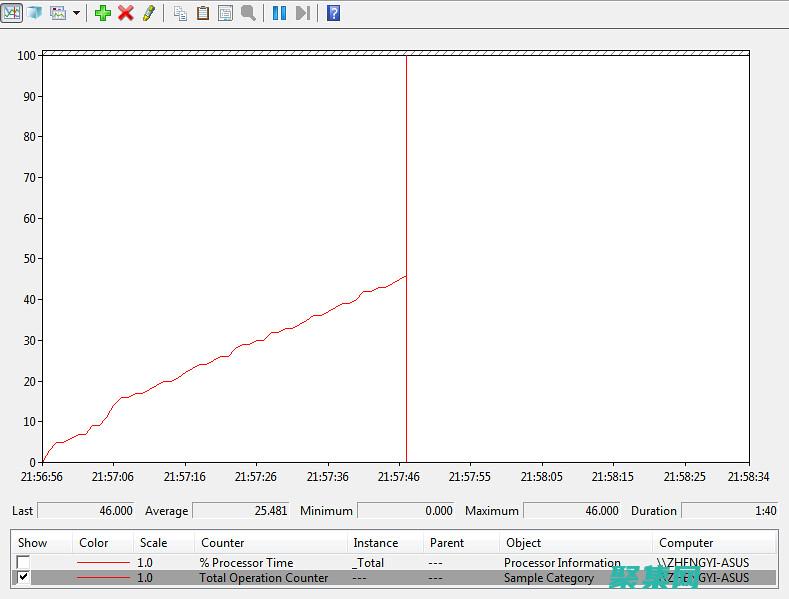
Task: Enable the % Processor Time checkbox
Action: click(x=23, y=563)
